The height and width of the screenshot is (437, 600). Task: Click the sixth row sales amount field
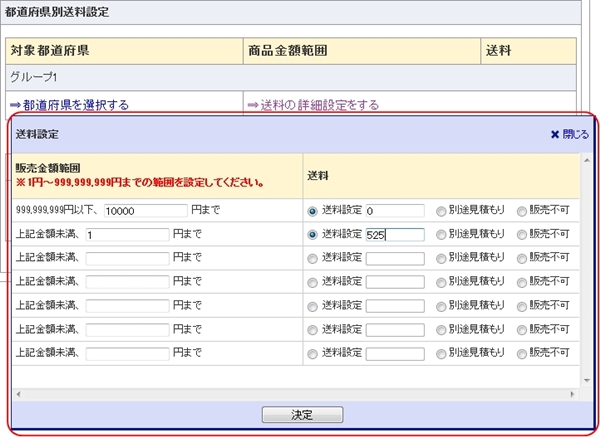point(127,329)
